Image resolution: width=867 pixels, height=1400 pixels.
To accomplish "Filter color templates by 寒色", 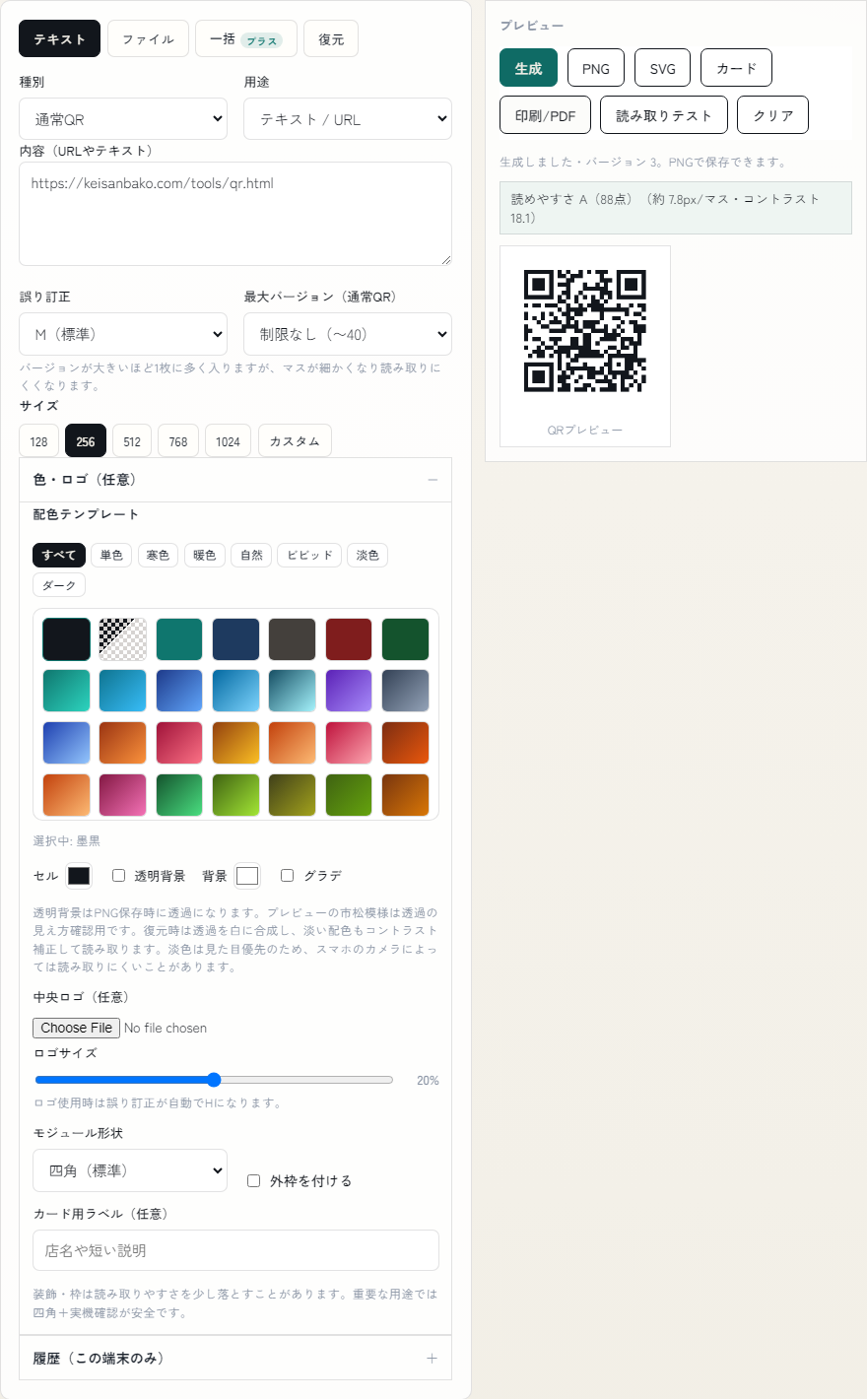I will (x=158, y=555).
